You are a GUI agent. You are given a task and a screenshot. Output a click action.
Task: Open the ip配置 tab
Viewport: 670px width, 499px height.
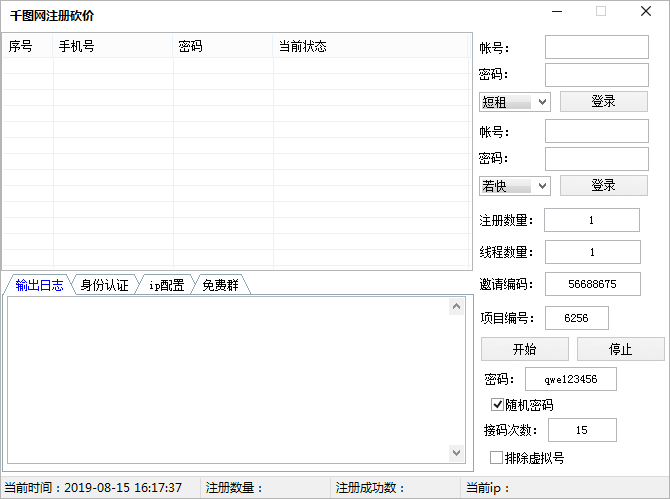166,285
